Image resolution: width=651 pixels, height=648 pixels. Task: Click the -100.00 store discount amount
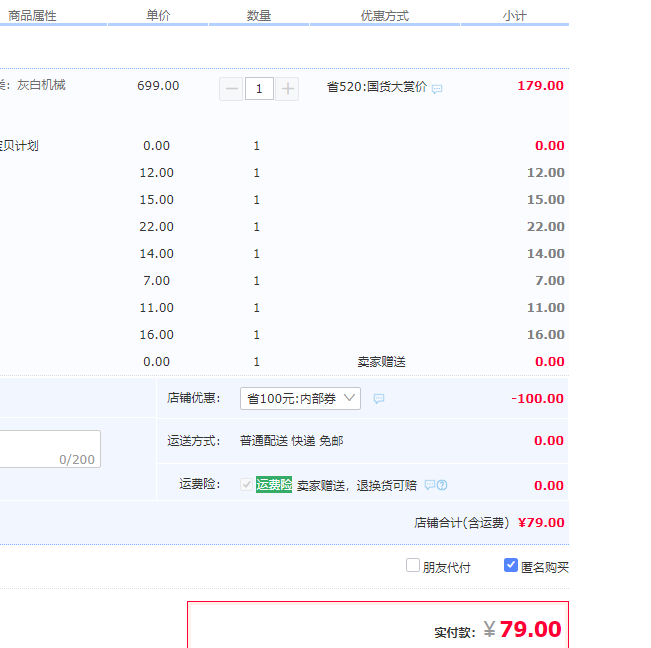537,399
